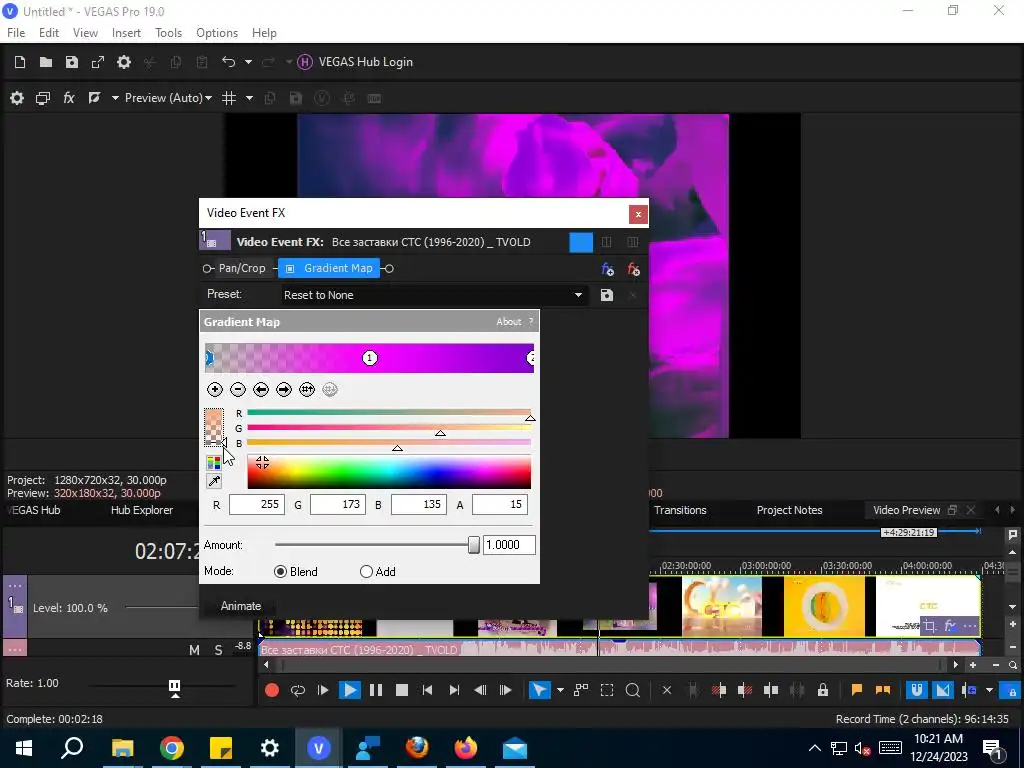Click the Render As export icon
Screen dimensions: 1024x768
coord(98,62)
